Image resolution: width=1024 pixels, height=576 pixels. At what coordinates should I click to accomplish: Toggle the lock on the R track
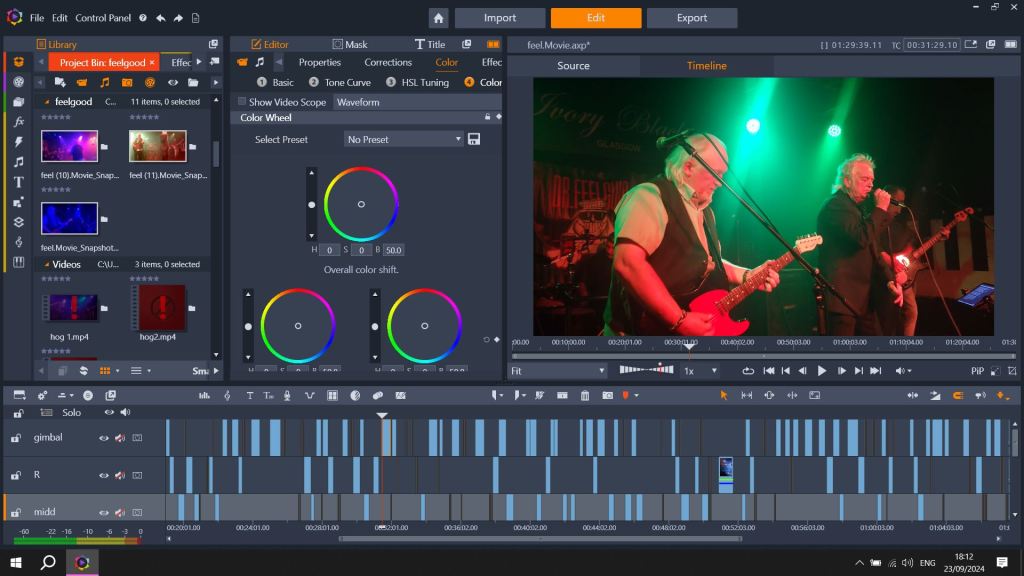pyautogui.click(x=17, y=475)
